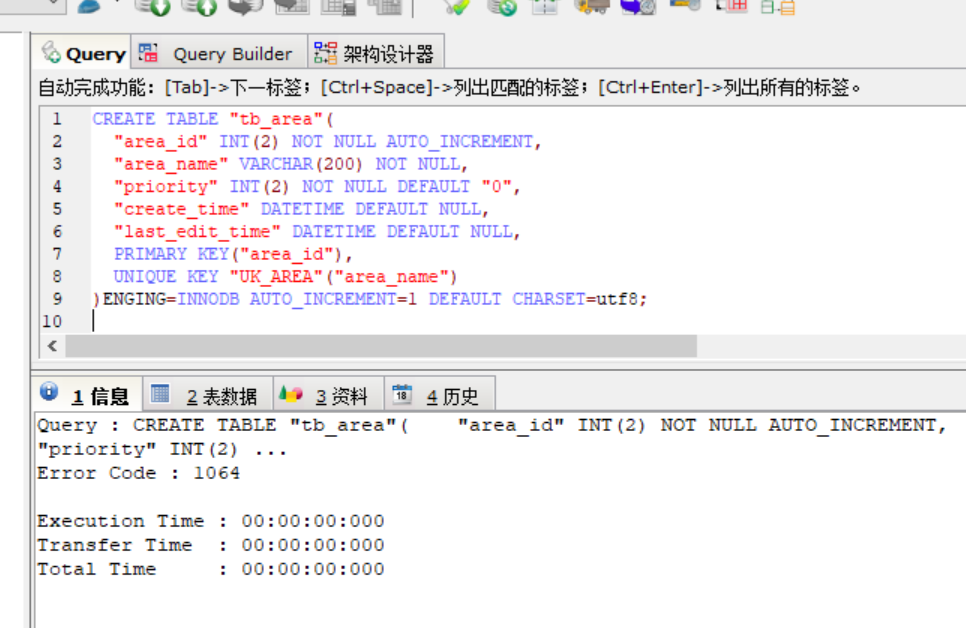Click the '"priority" INT(2) ...' results line
Image resolution: width=966 pixels, height=628 pixels.
coord(161,449)
